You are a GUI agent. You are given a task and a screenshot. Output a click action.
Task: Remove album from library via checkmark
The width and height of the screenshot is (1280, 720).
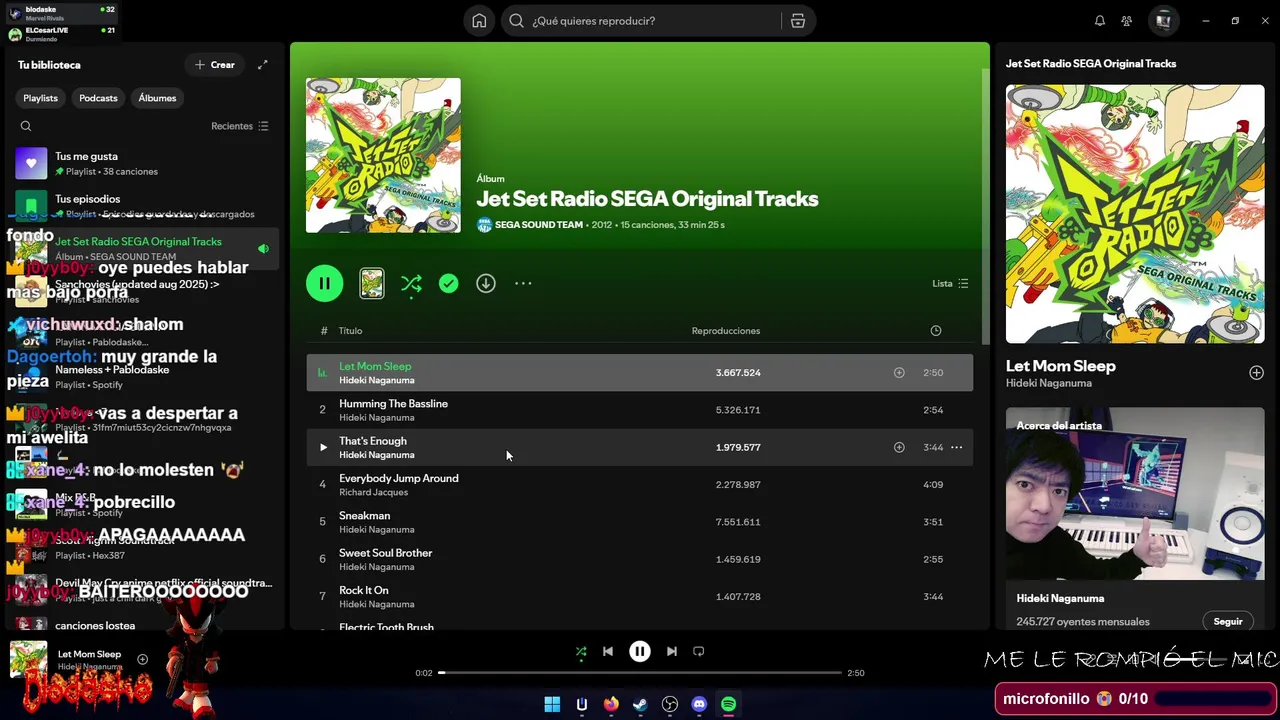point(449,283)
